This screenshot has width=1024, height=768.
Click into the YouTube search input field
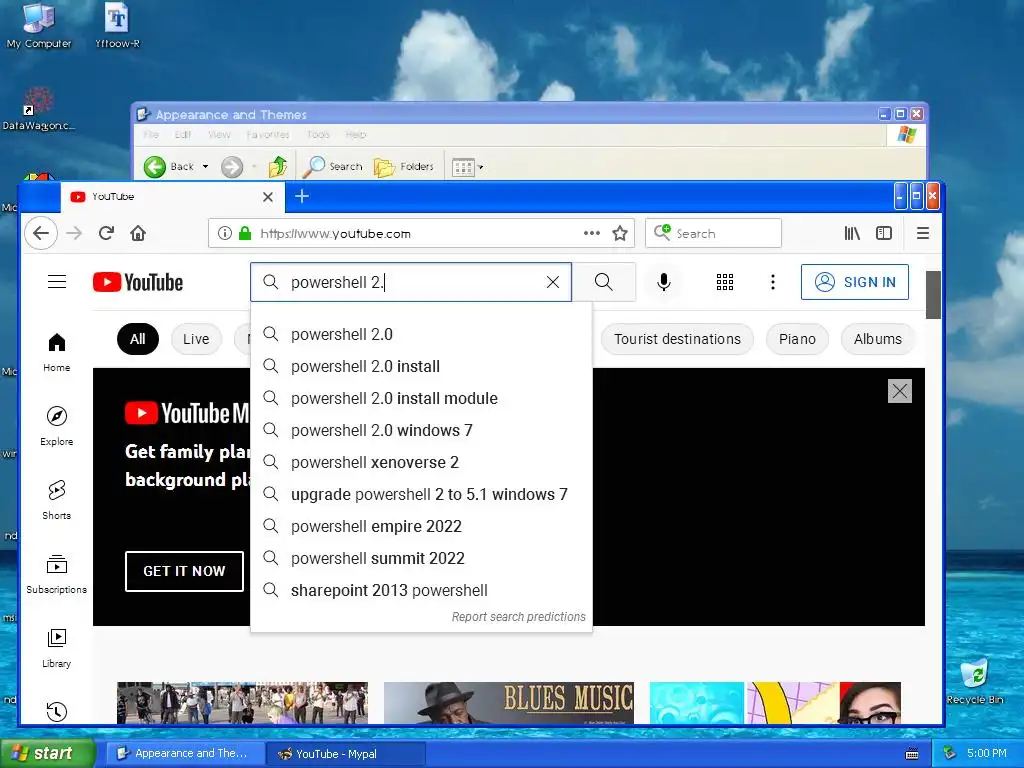411,282
